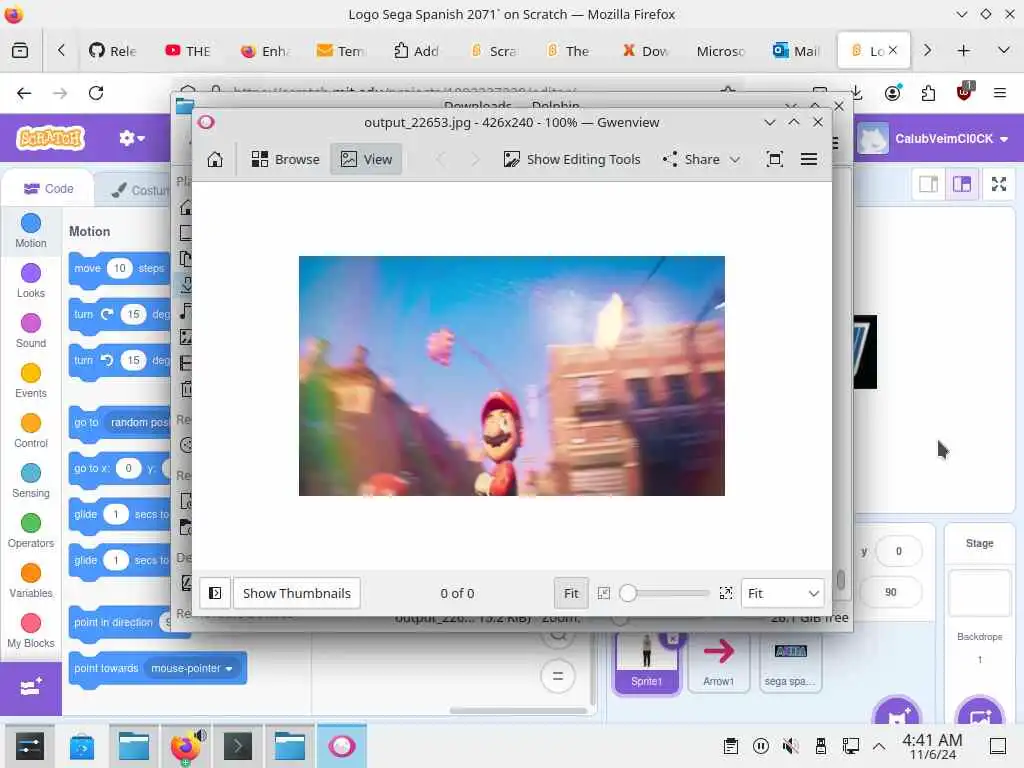Go back in Firefox history
1024x768 pixels.
(x=24, y=93)
